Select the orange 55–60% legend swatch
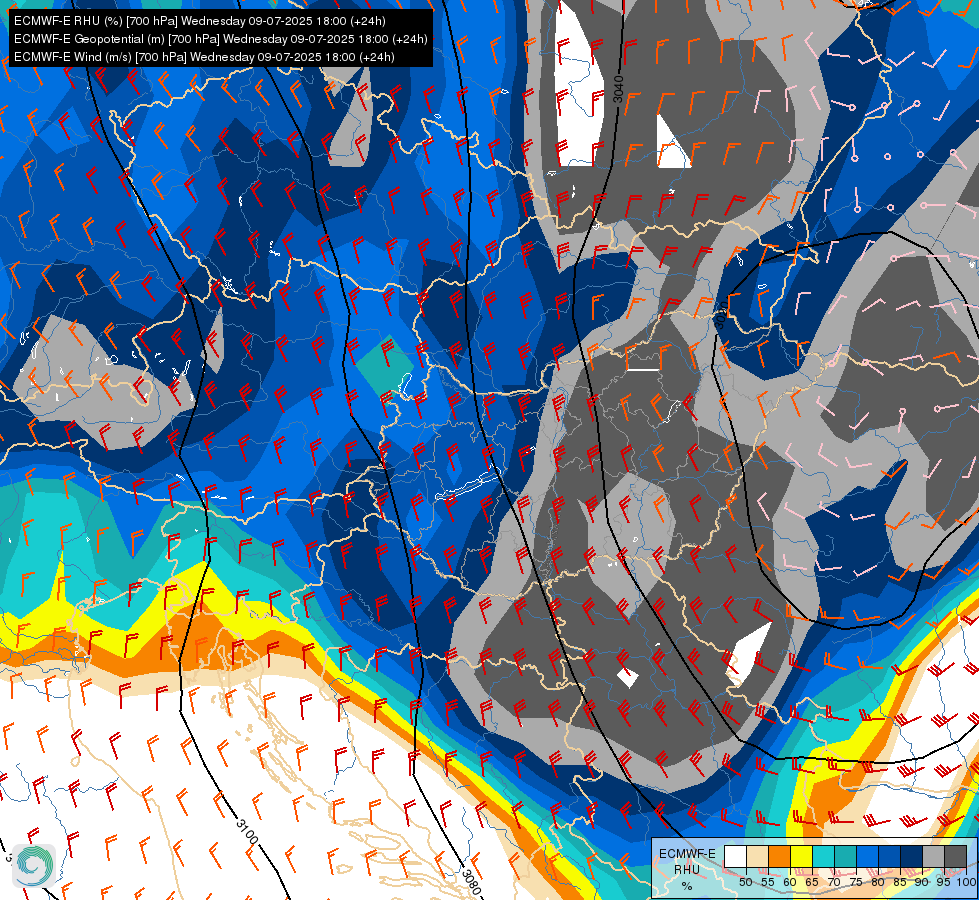The image size is (979, 900). point(780,856)
